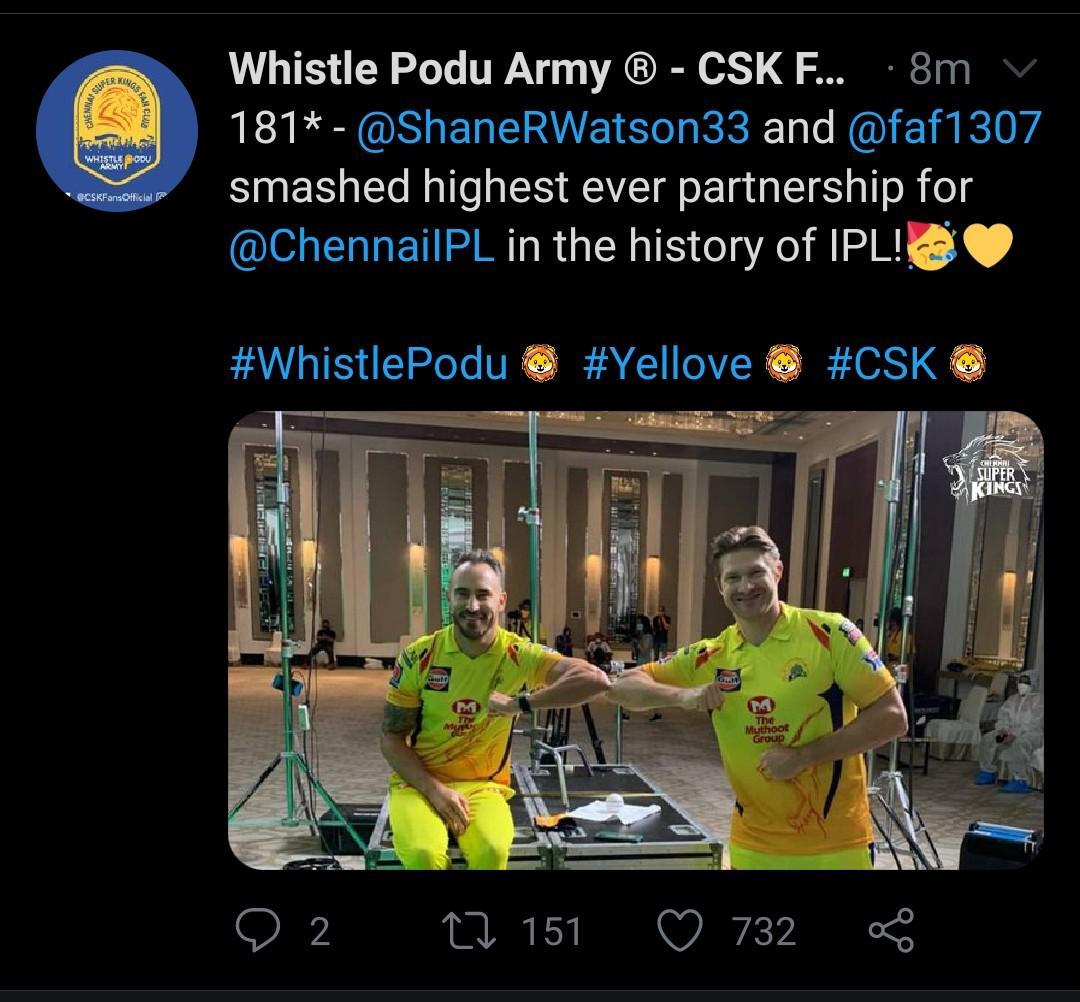Image resolution: width=1080 pixels, height=1002 pixels.
Task: View the 151 retweets count
Action: (x=551, y=931)
